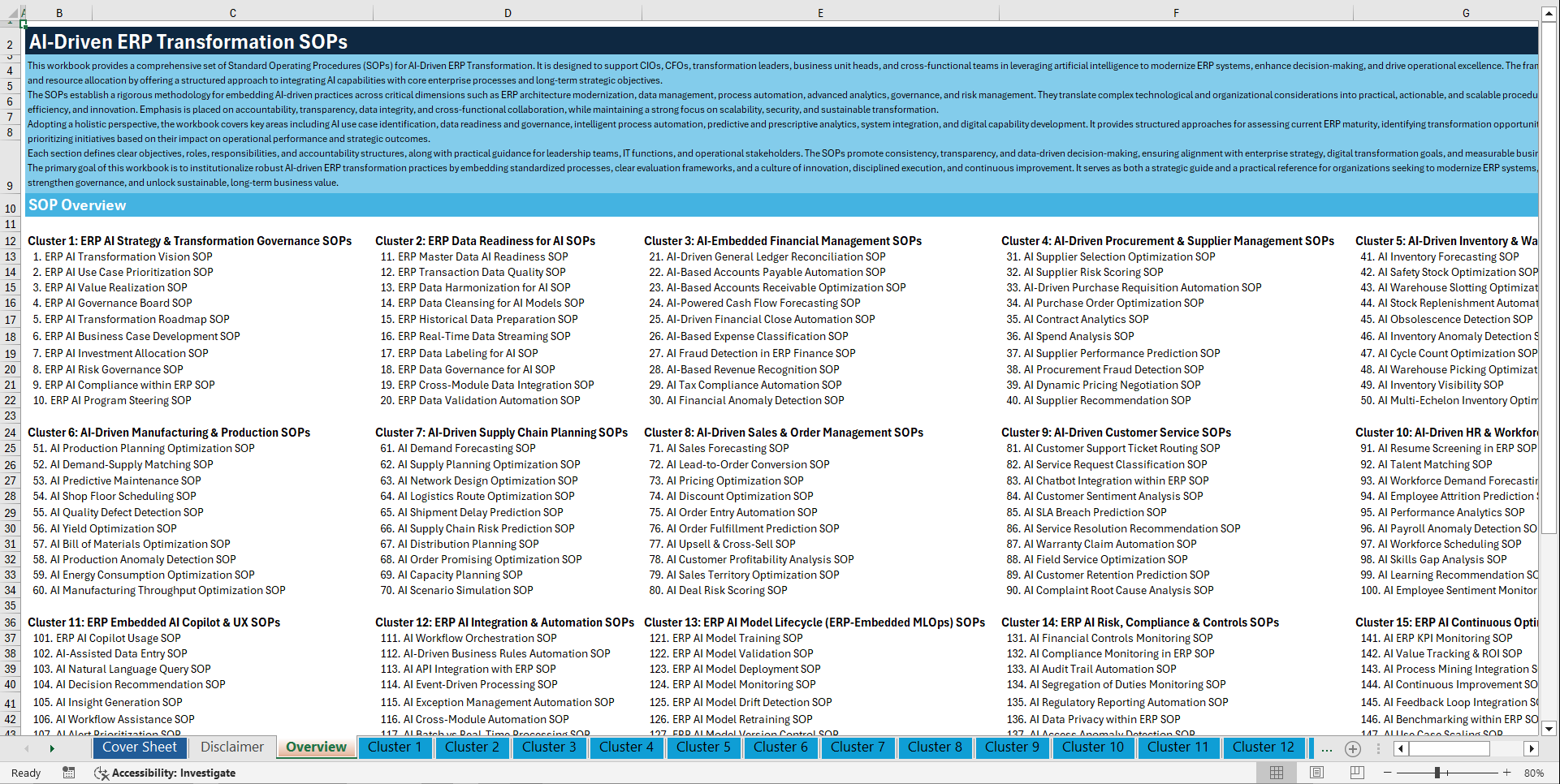Switch to Cluster 10 sheet tab
This screenshot has height=784, width=1560.
(x=1093, y=747)
